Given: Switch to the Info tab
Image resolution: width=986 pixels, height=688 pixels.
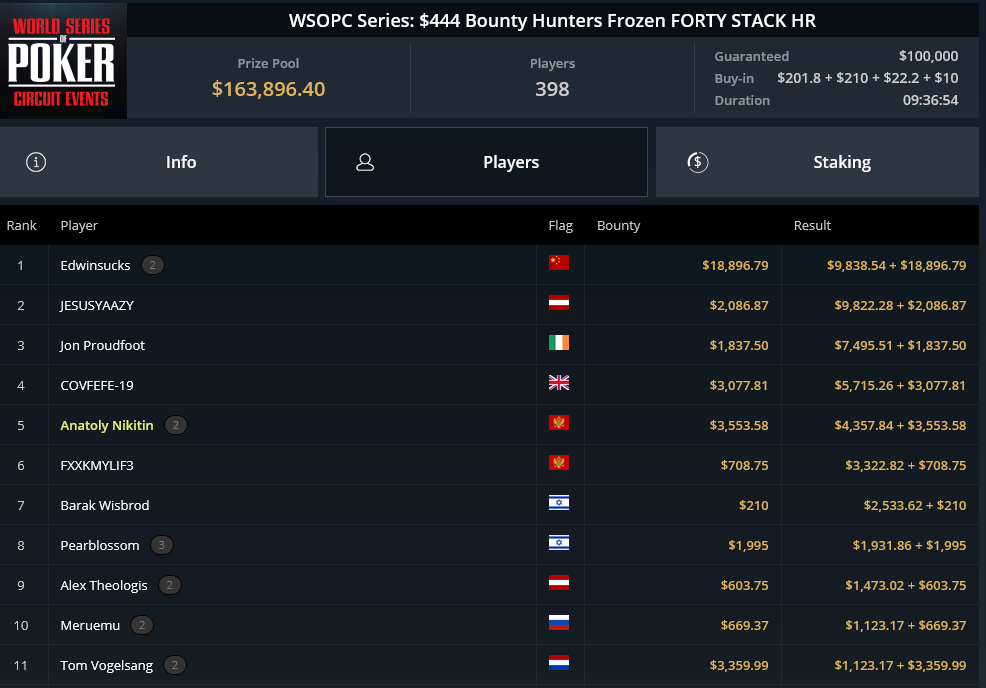Looking at the screenshot, I should pos(159,162).
